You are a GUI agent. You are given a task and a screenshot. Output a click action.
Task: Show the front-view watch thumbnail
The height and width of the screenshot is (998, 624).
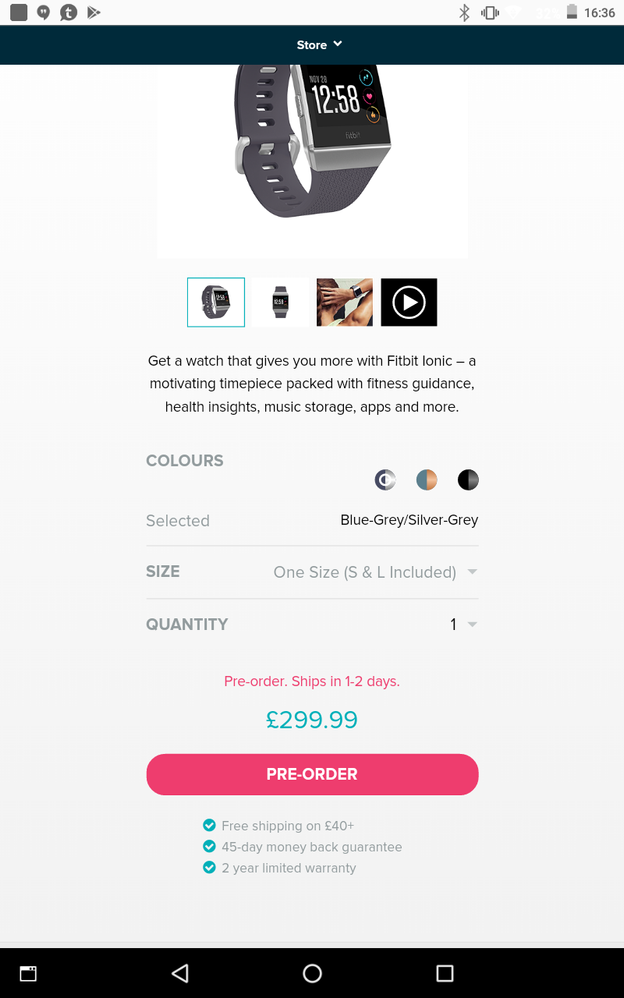(280, 302)
